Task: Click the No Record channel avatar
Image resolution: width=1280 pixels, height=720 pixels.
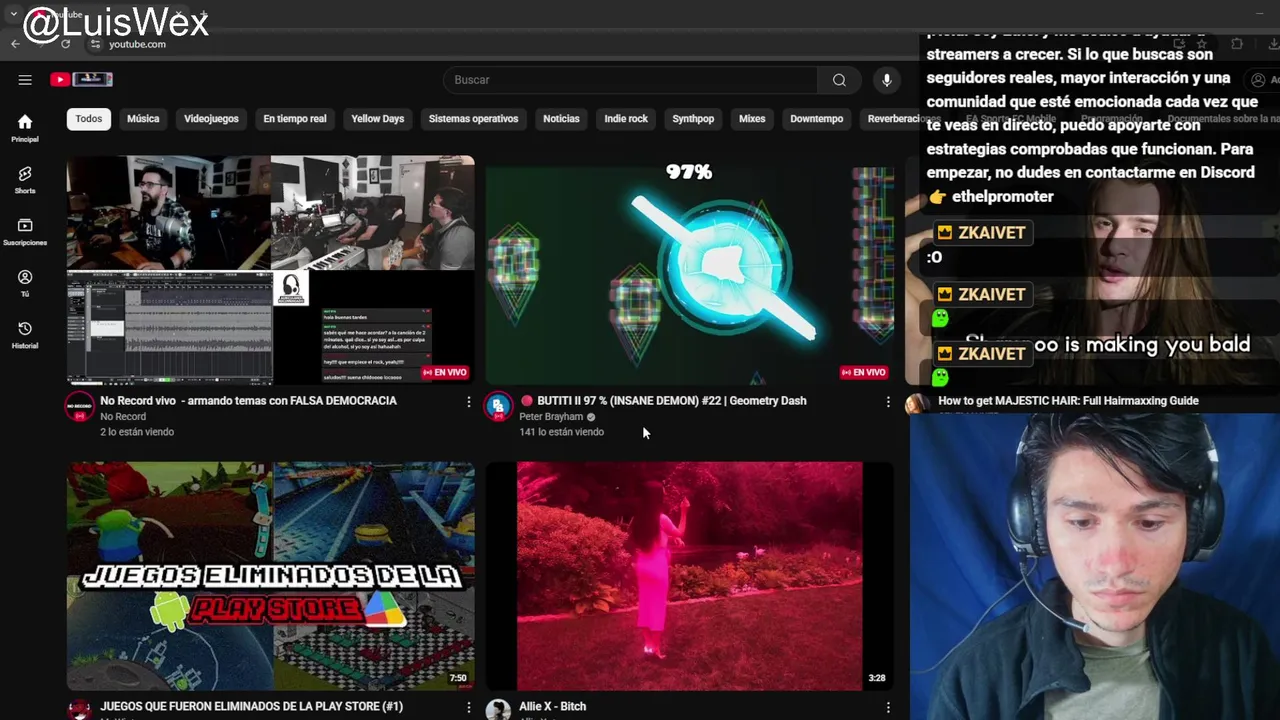Action: [79, 407]
